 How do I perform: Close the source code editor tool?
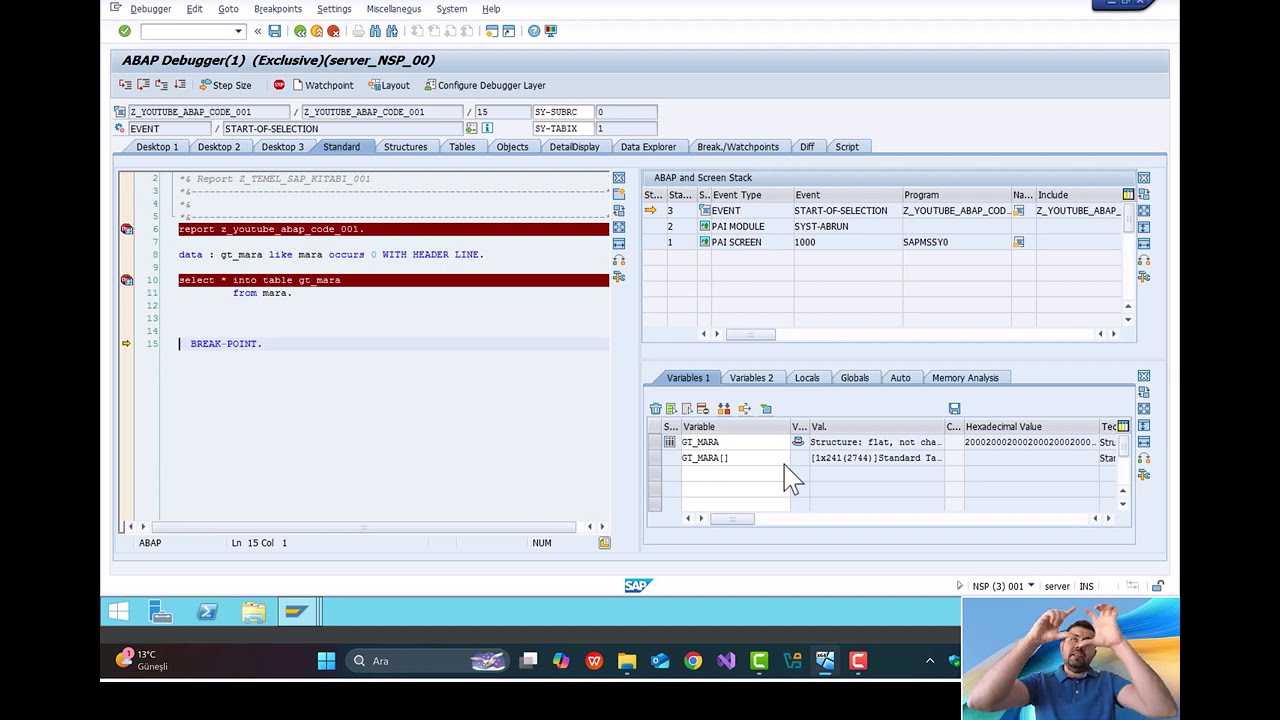point(619,178)
